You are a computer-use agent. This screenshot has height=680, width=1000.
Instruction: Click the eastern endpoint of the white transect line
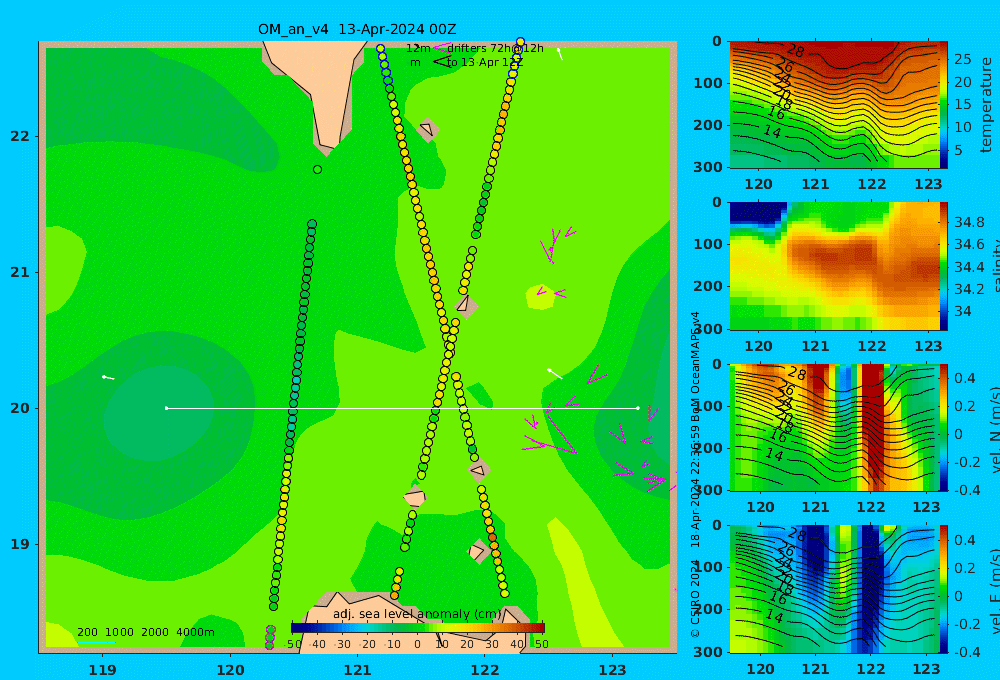638,408
